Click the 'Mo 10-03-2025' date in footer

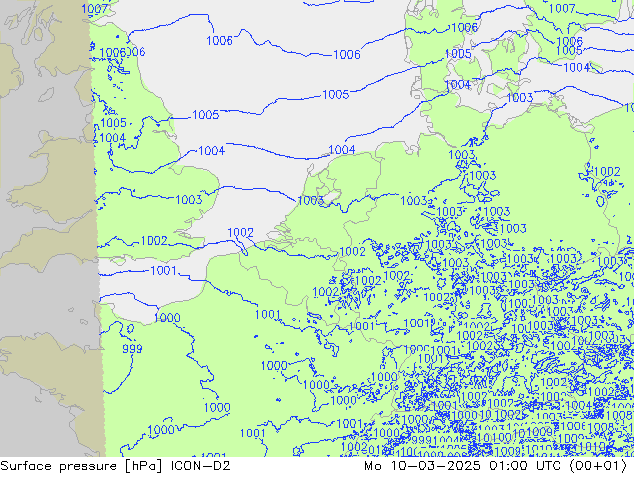(x=423, y=466)
